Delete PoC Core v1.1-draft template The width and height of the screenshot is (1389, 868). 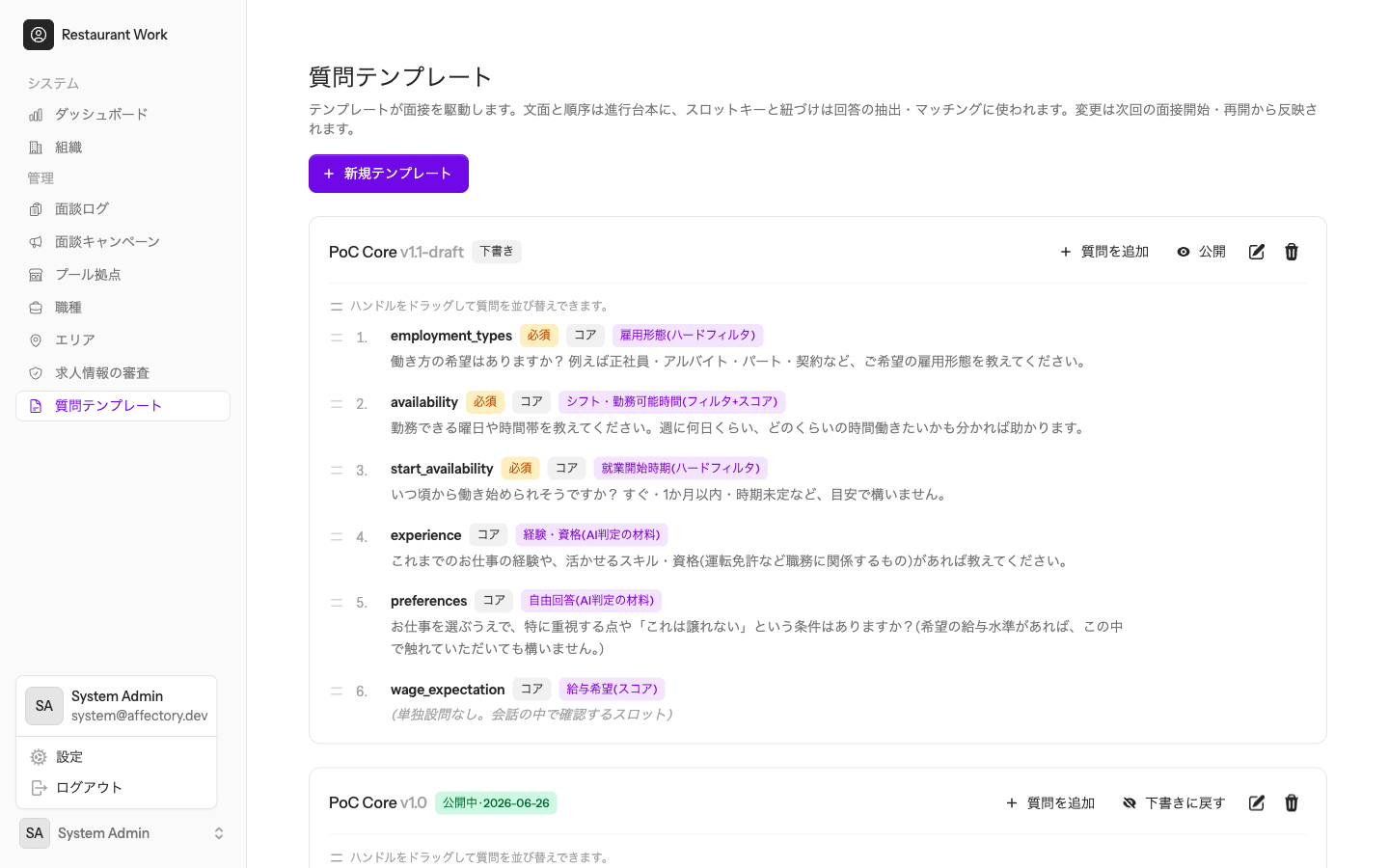tap(1292, 252)
